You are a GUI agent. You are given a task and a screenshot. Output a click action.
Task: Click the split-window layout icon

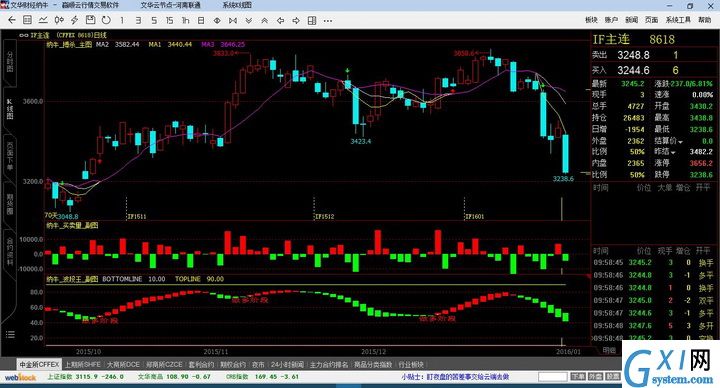pyautogui.click(x=312, y=20)
